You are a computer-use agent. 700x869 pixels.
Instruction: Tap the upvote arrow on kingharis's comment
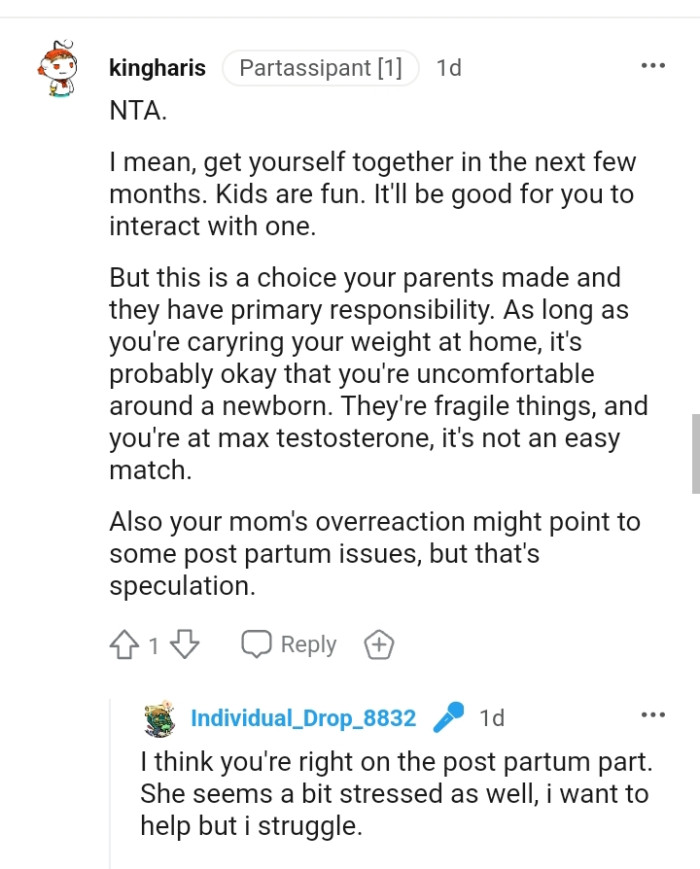(126, 644)
